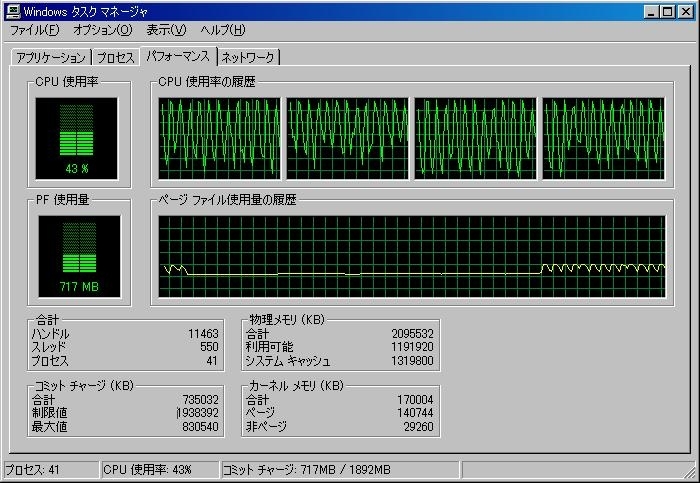The width and height of the screenshot is (700, 483).
Task: Click the second CPU history graph
Action: pyautogui.click(x=347, y=139)
